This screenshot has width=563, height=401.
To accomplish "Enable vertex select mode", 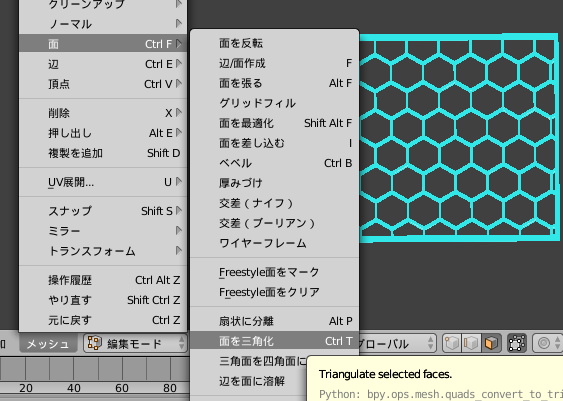I will [452, 344].
